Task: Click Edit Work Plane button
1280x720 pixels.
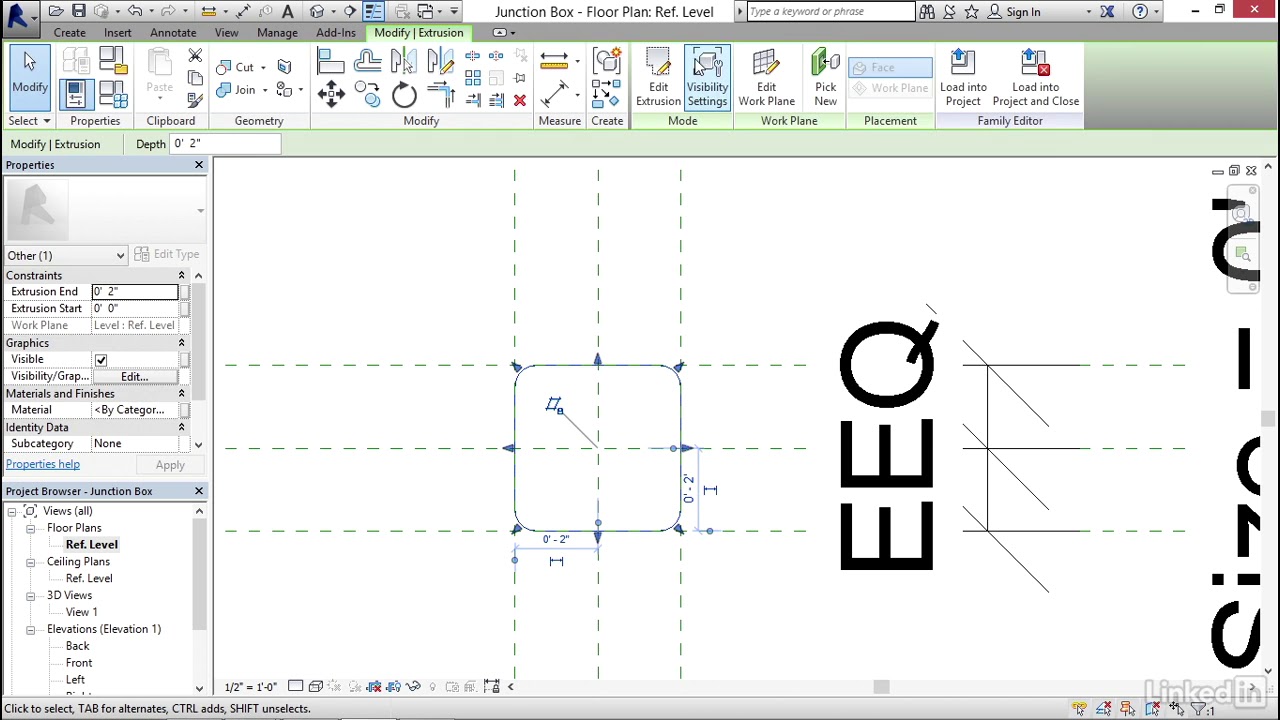Action: coord(766,78)
